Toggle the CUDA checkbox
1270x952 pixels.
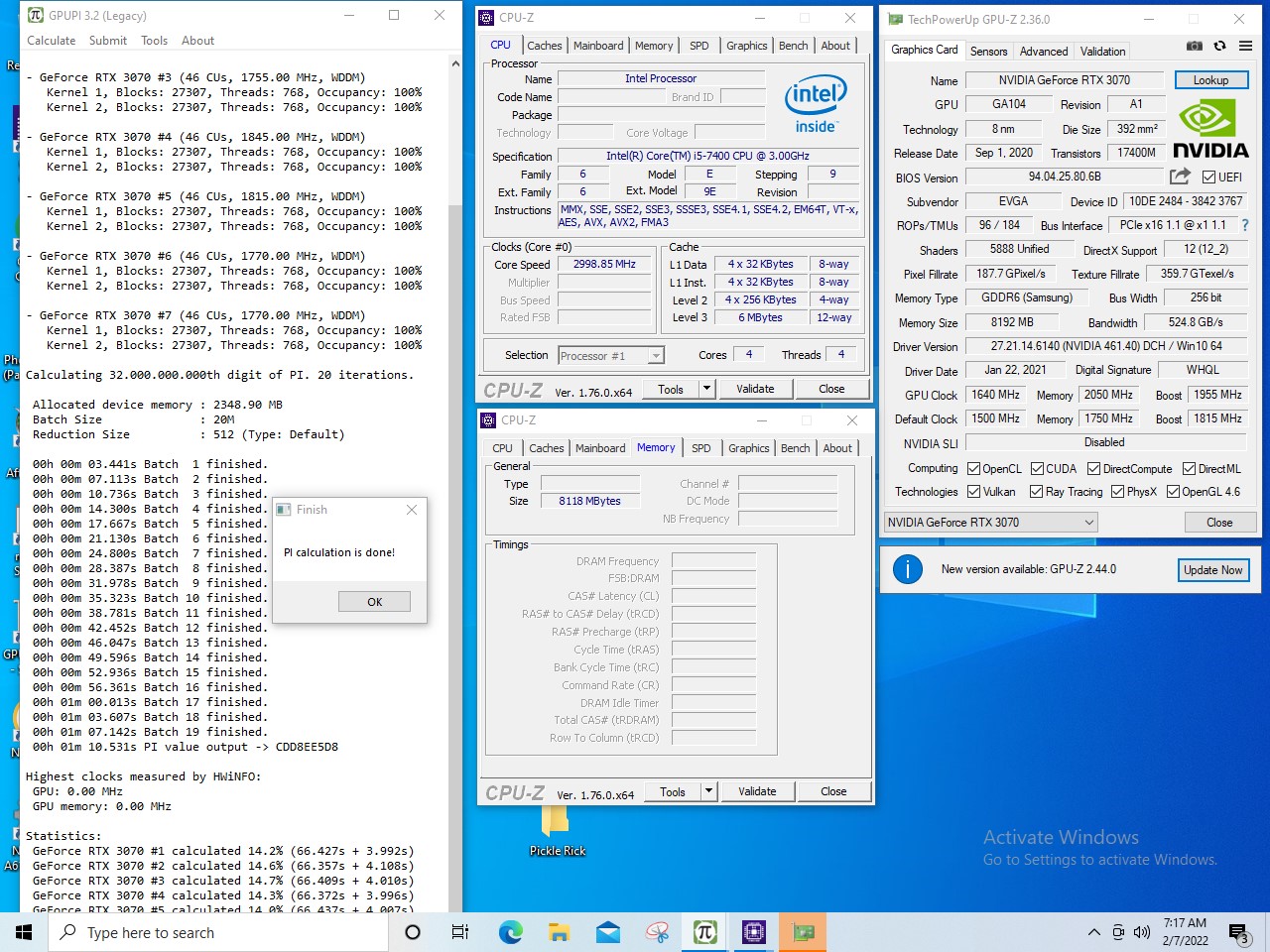[x=1037, y=468]
